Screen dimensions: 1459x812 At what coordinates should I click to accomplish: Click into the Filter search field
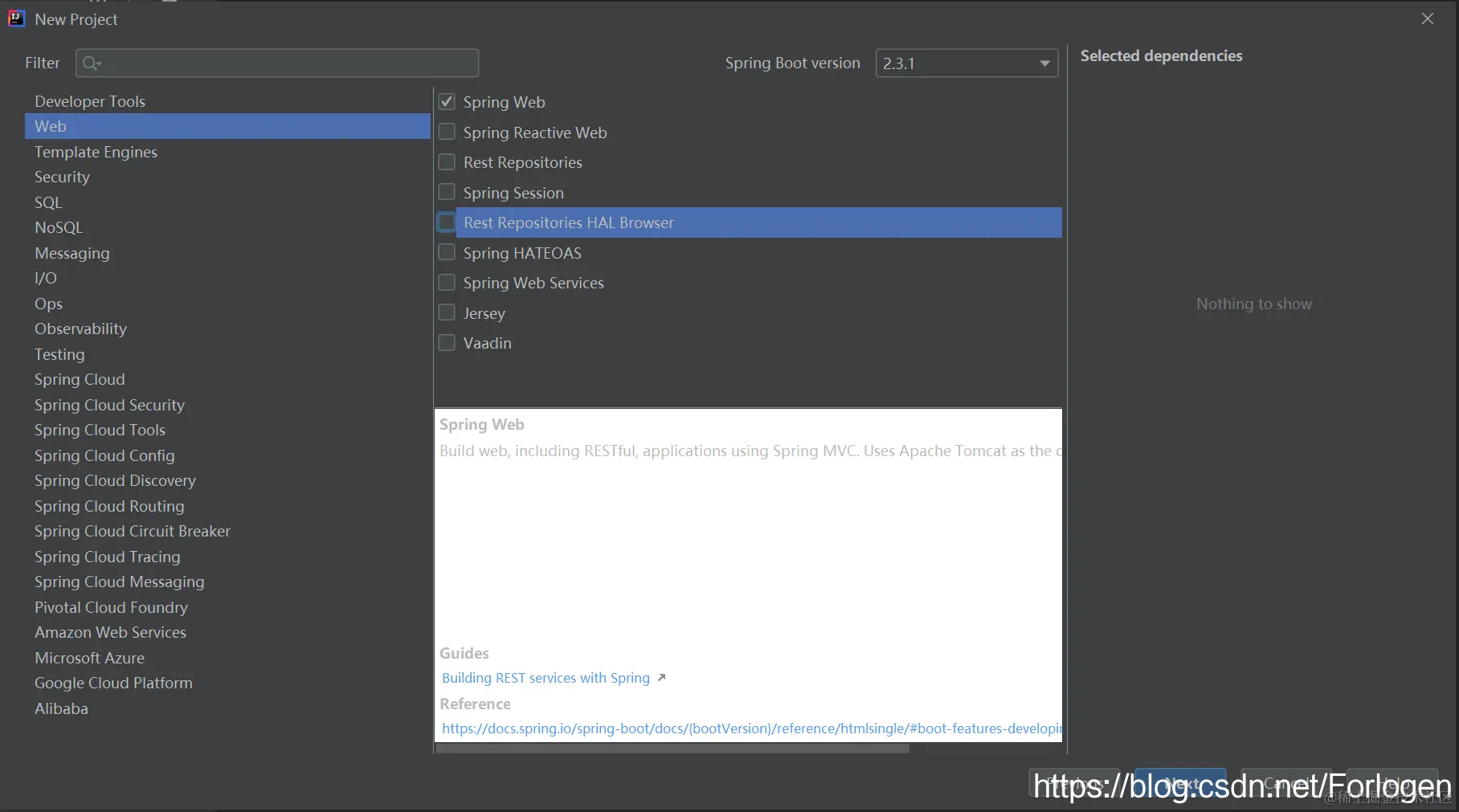click(x=277, y=63)
